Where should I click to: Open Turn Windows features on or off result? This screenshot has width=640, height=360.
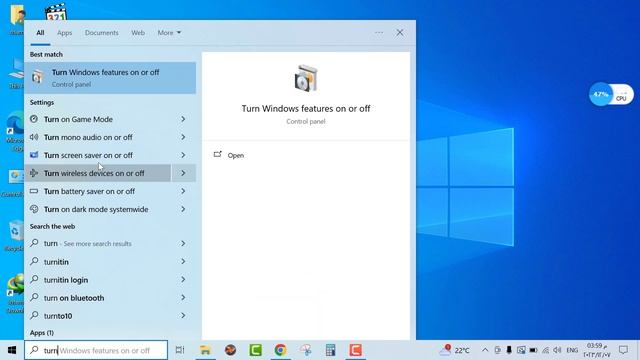(110, 78)
